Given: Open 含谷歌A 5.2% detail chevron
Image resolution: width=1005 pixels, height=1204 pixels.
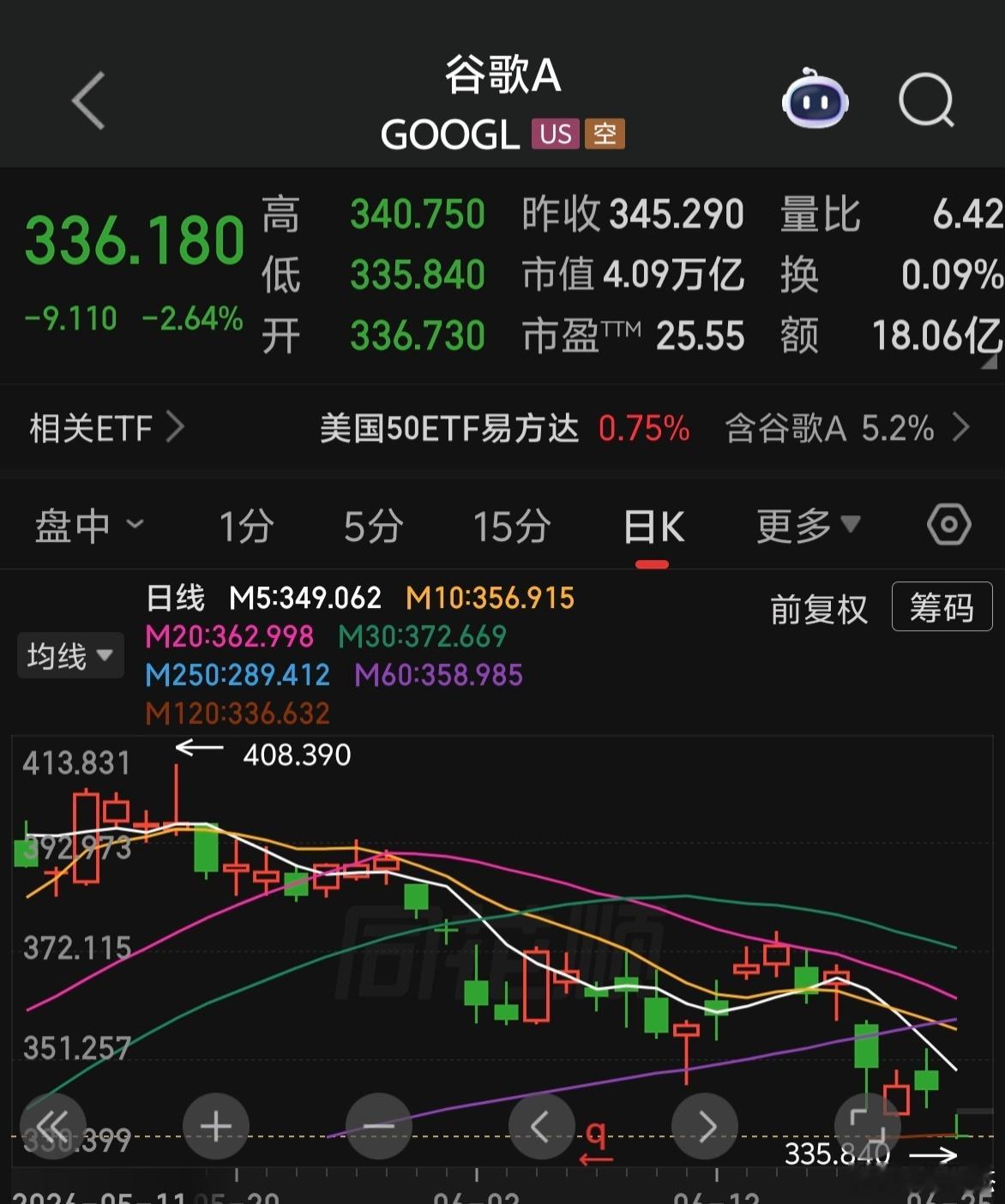Looking at the screenshot, I should (x=961, y=426).
